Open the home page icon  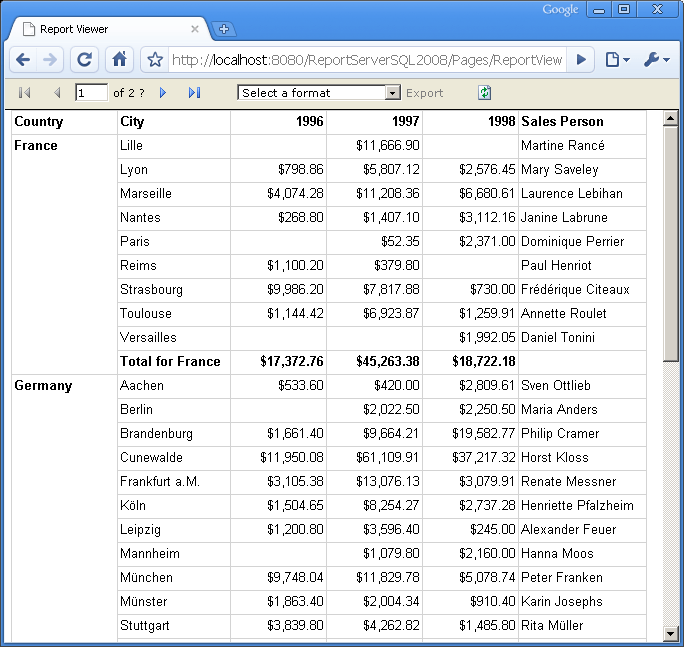[120, 59]
